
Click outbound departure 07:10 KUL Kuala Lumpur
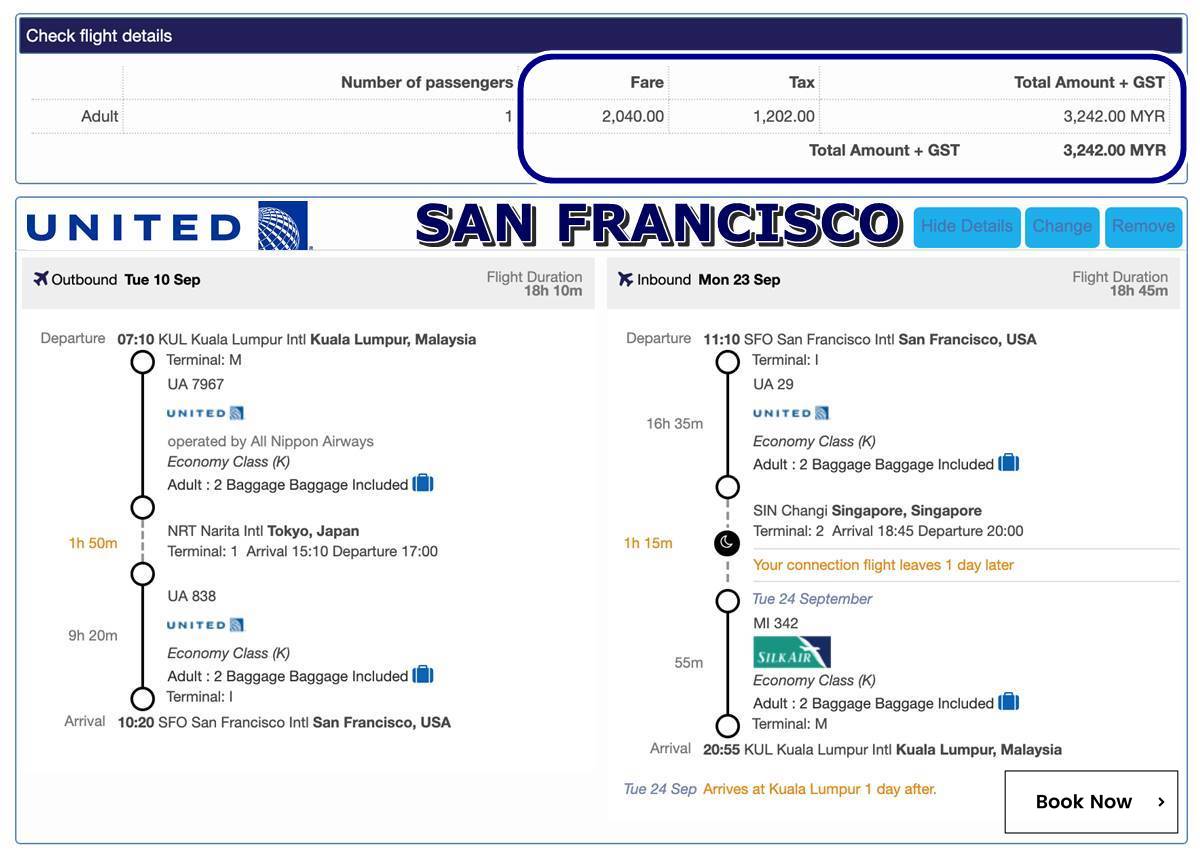coord(297,339)
